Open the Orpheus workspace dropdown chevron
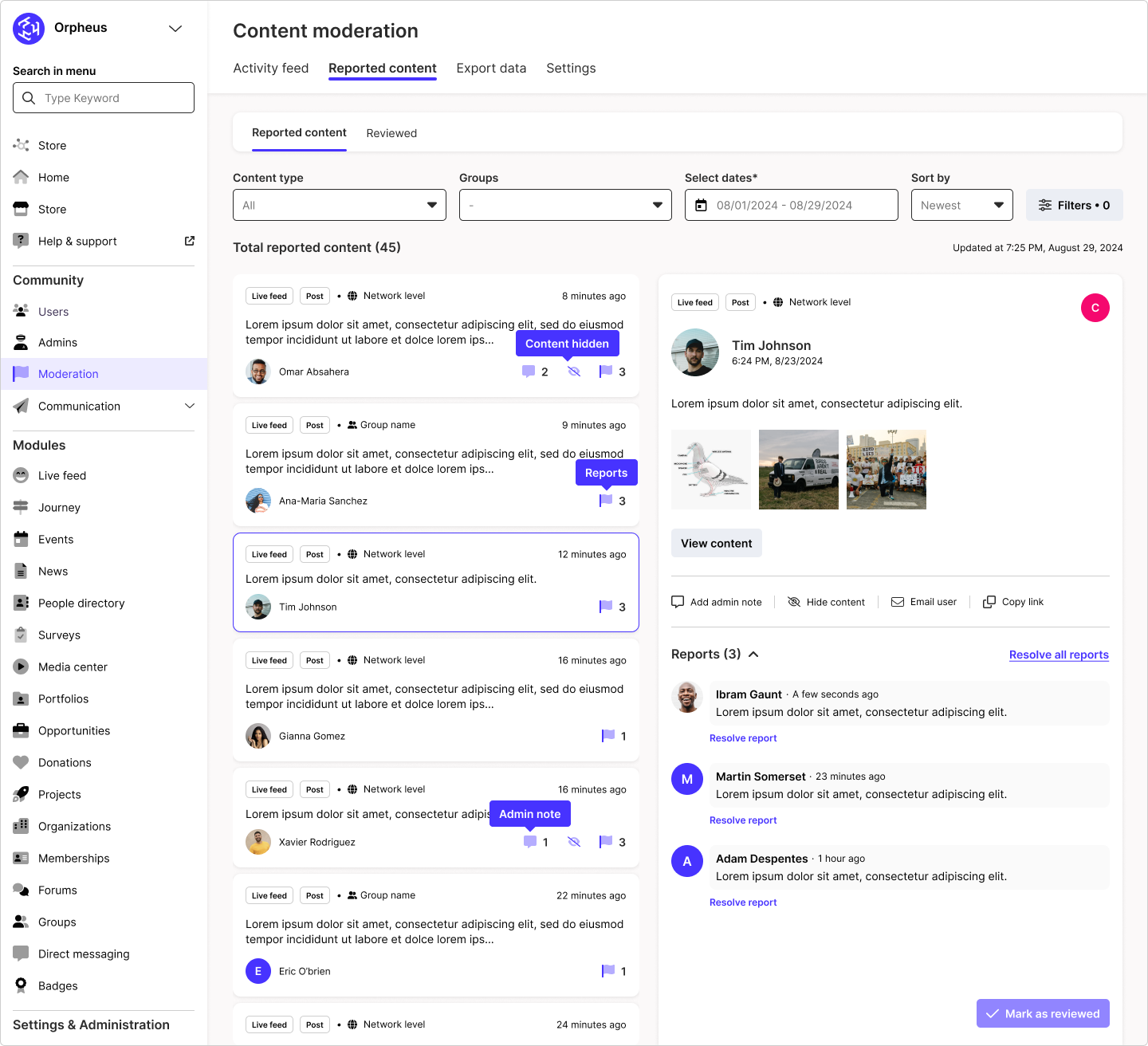The height and width of the screenshot is (1046, 1148). click(x=175, y=29)
